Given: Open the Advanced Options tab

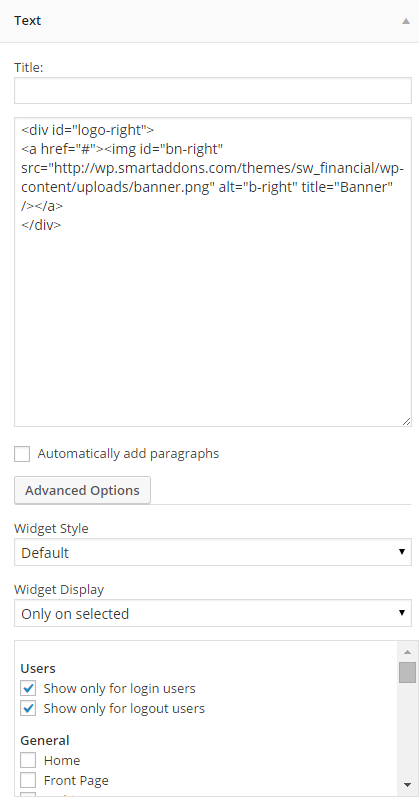Looking at the screenshot, I should [x=82, y=490].
